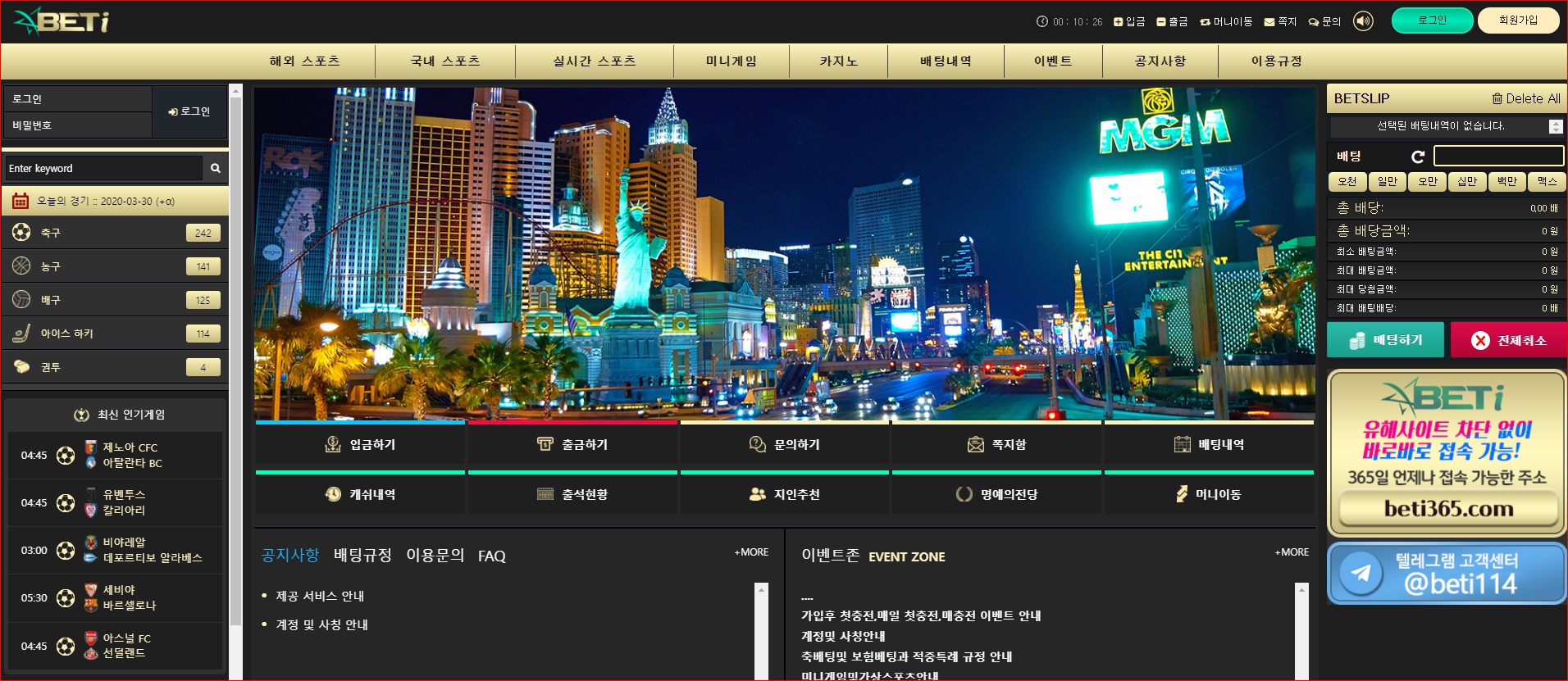This screenshot has width=1568, height=681.
Task: Open 문의 inquiry in top bar
Action: 1324,21
